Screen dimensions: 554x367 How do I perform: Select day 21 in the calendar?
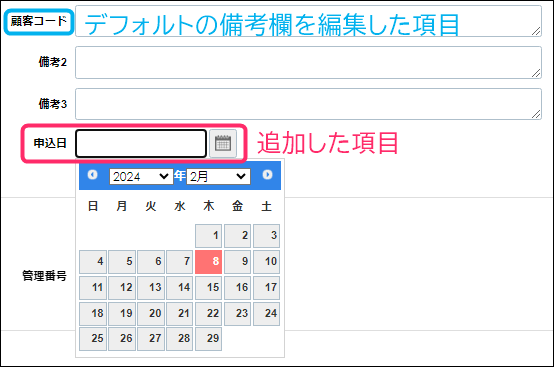pos(179,314)
